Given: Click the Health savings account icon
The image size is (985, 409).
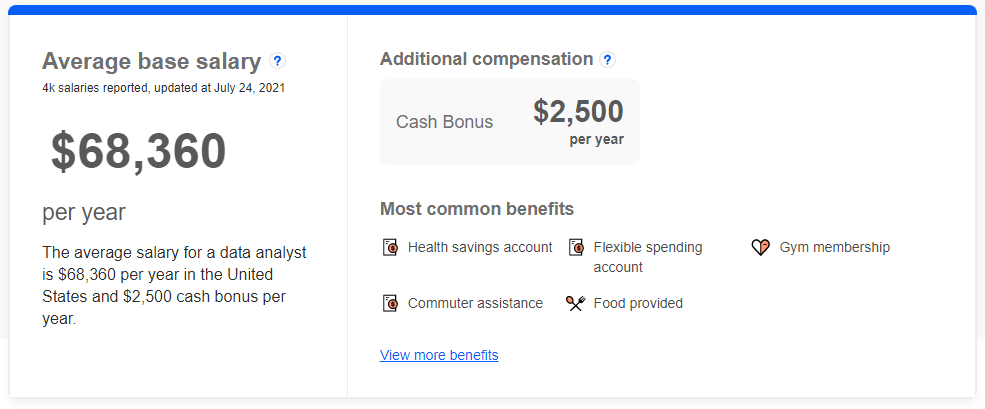Looking at the screenshot, I should [x=390, y=247].
